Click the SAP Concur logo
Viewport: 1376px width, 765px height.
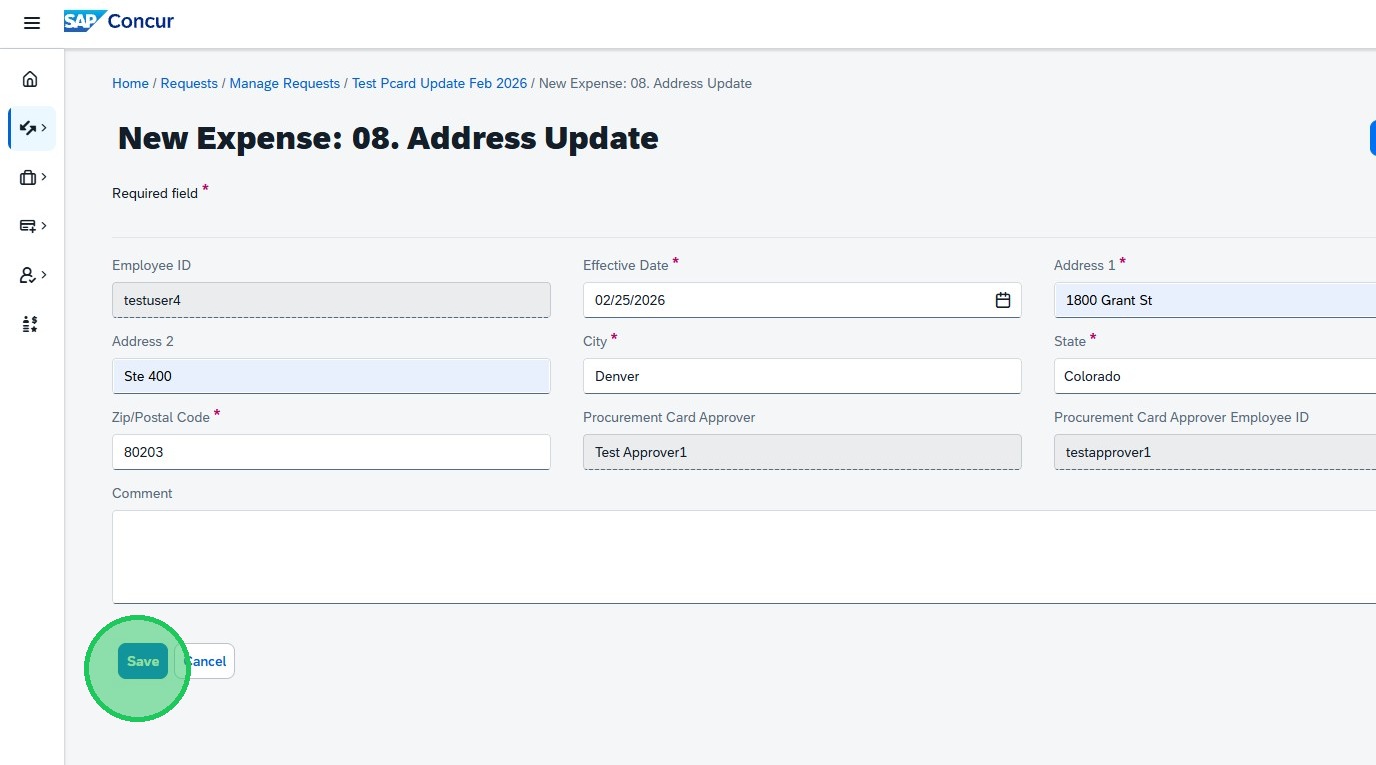119,21
